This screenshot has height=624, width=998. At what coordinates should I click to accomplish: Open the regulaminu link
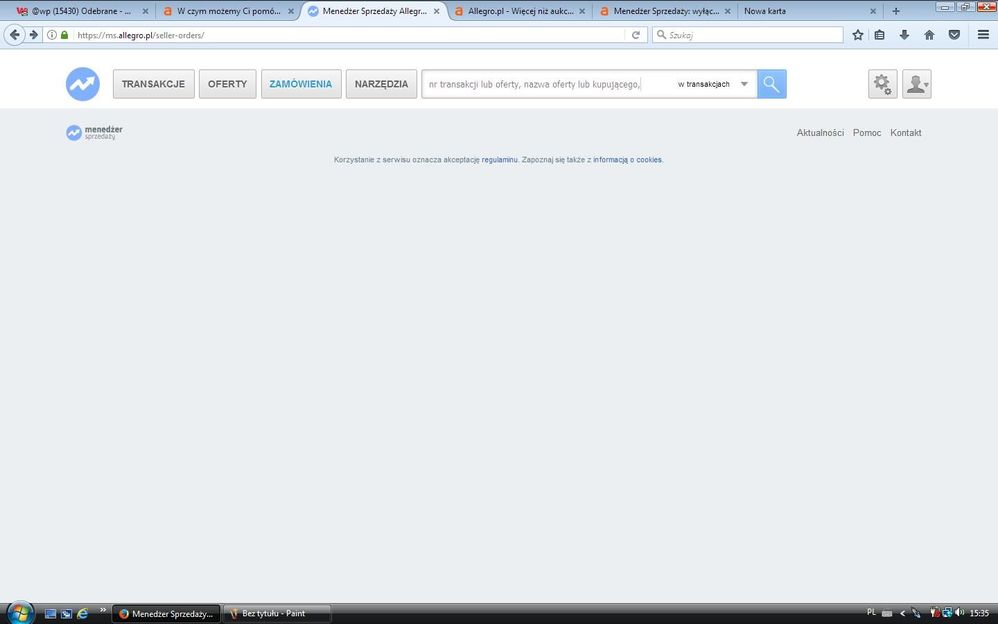coord(499,160)
